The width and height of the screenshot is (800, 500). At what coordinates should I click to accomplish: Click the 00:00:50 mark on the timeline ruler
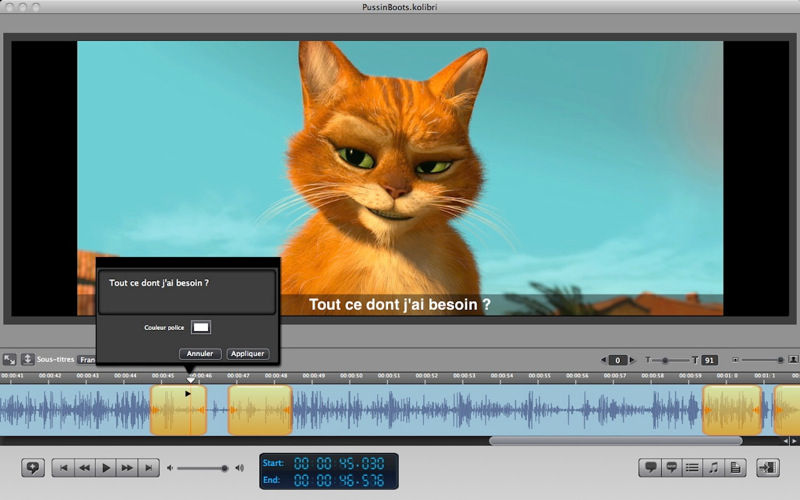pyautogui.click(x=352, y=376)
